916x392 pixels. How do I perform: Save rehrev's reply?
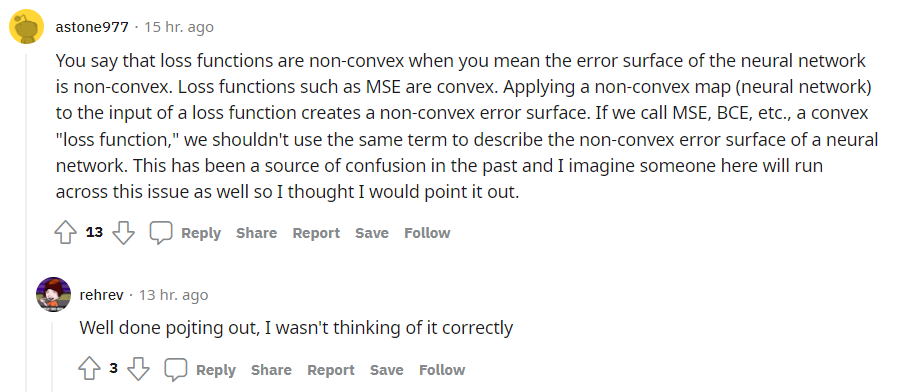(386, 370)
